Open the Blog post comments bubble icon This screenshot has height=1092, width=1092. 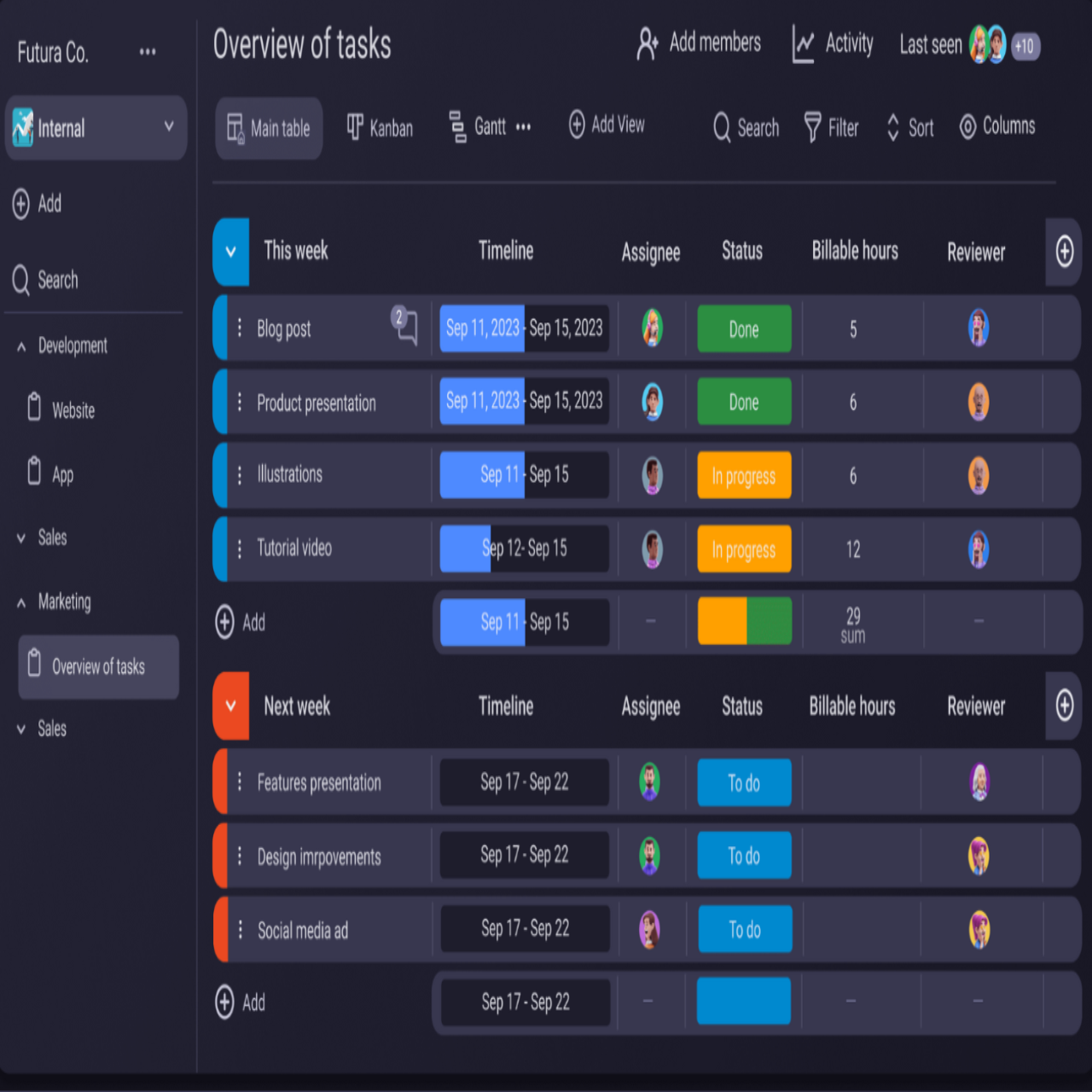406,326
